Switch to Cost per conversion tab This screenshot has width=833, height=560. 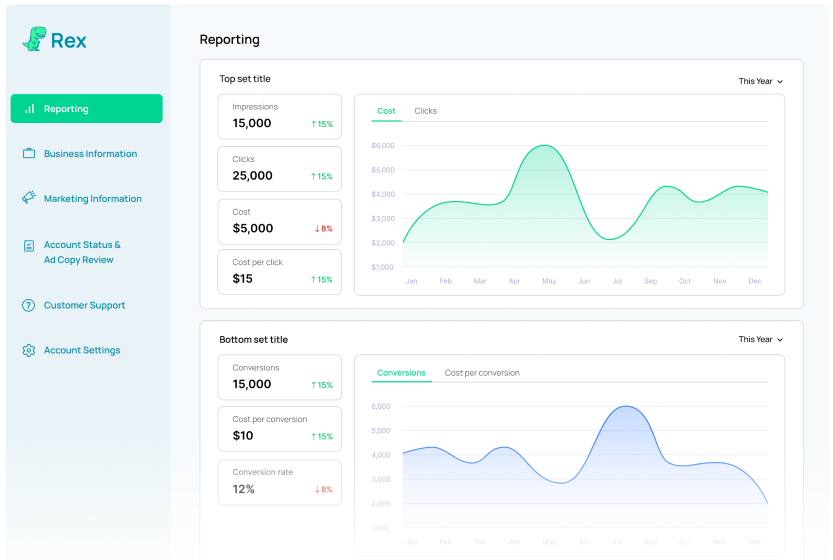(x=482, y=373)
